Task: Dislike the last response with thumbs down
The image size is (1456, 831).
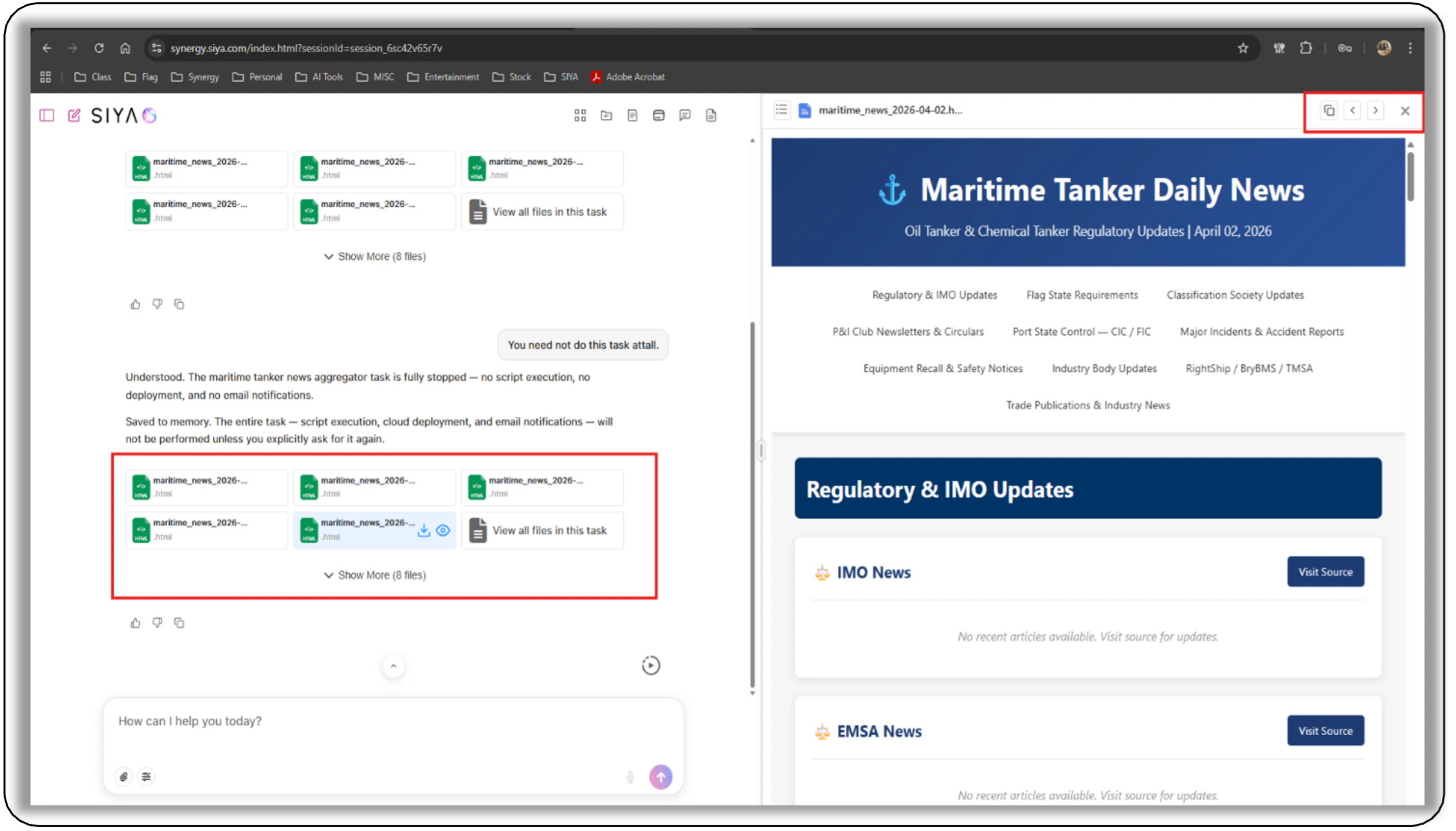Action: [x=157, y=623]
